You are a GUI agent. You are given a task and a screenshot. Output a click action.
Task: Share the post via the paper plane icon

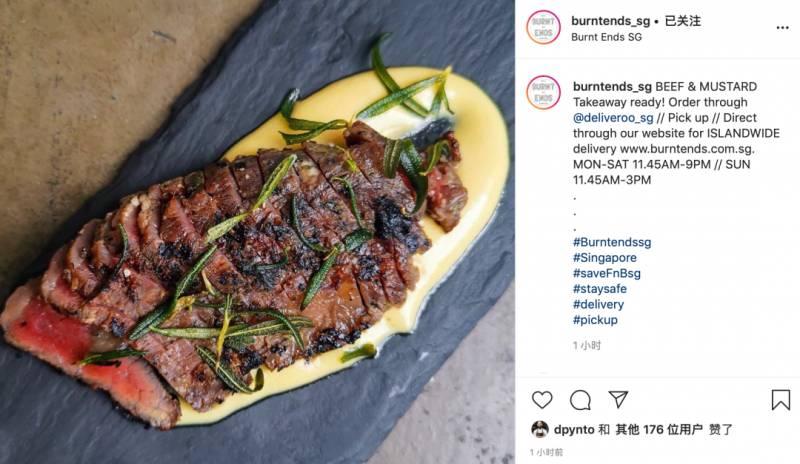[619, 400]
